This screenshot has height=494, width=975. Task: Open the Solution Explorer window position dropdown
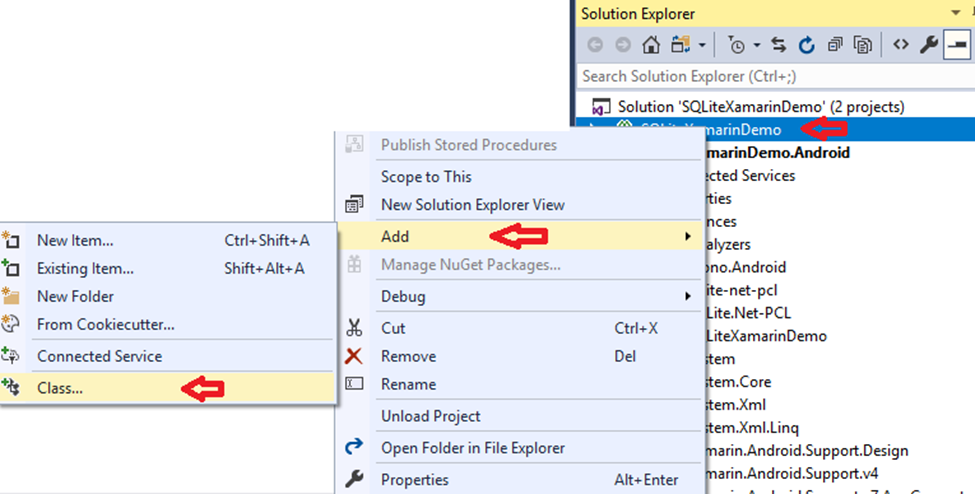[x=956, y=12]
